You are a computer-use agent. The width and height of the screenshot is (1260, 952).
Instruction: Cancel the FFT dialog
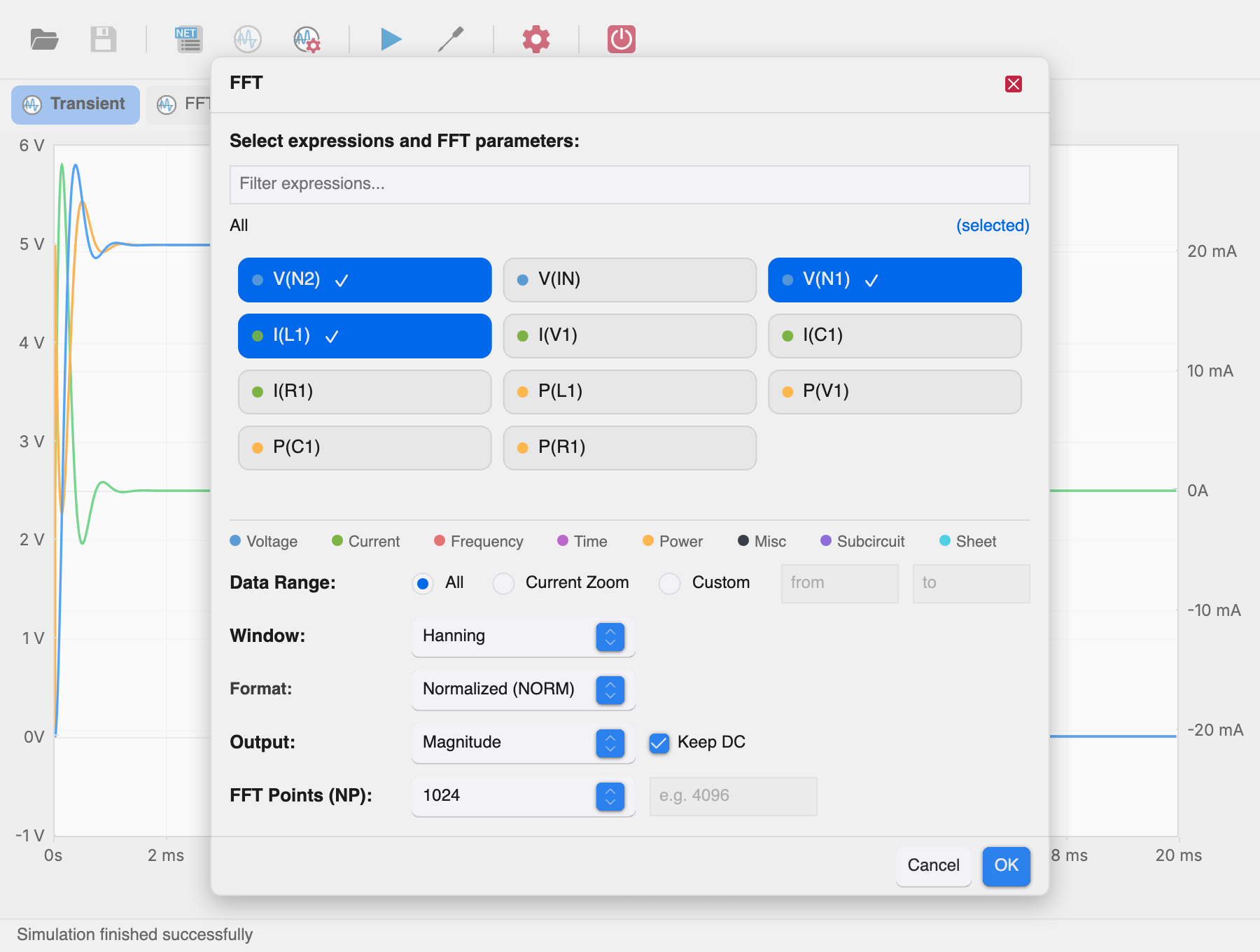coord(934,866)
